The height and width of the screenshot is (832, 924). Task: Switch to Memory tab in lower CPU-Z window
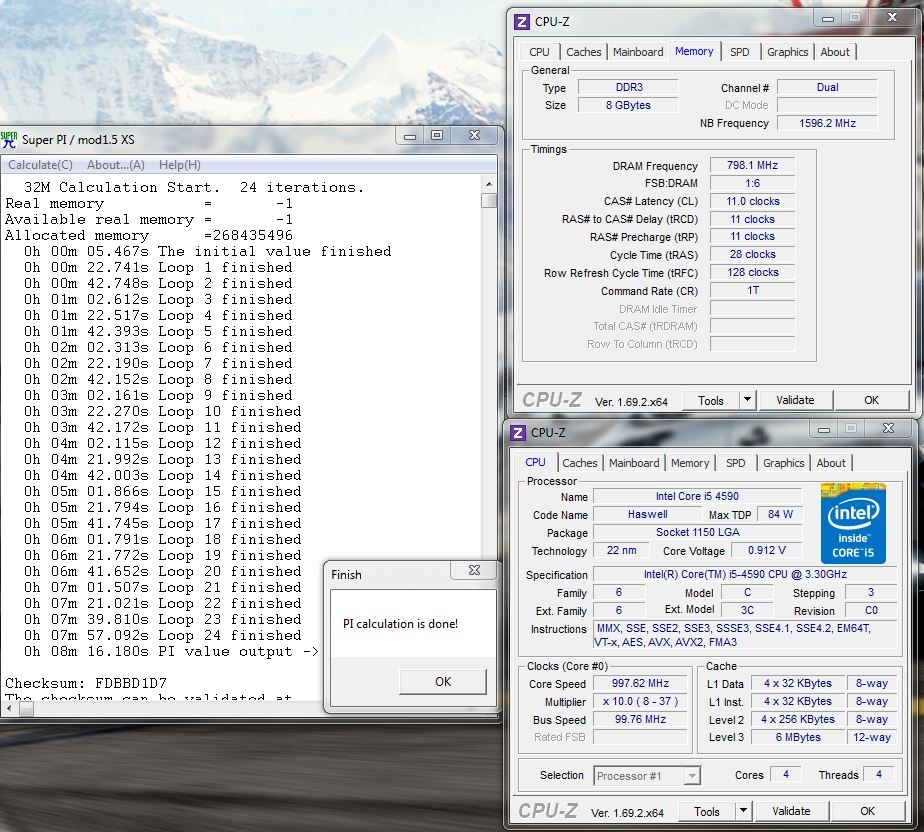pyautogui.click(x=690, y=463)
